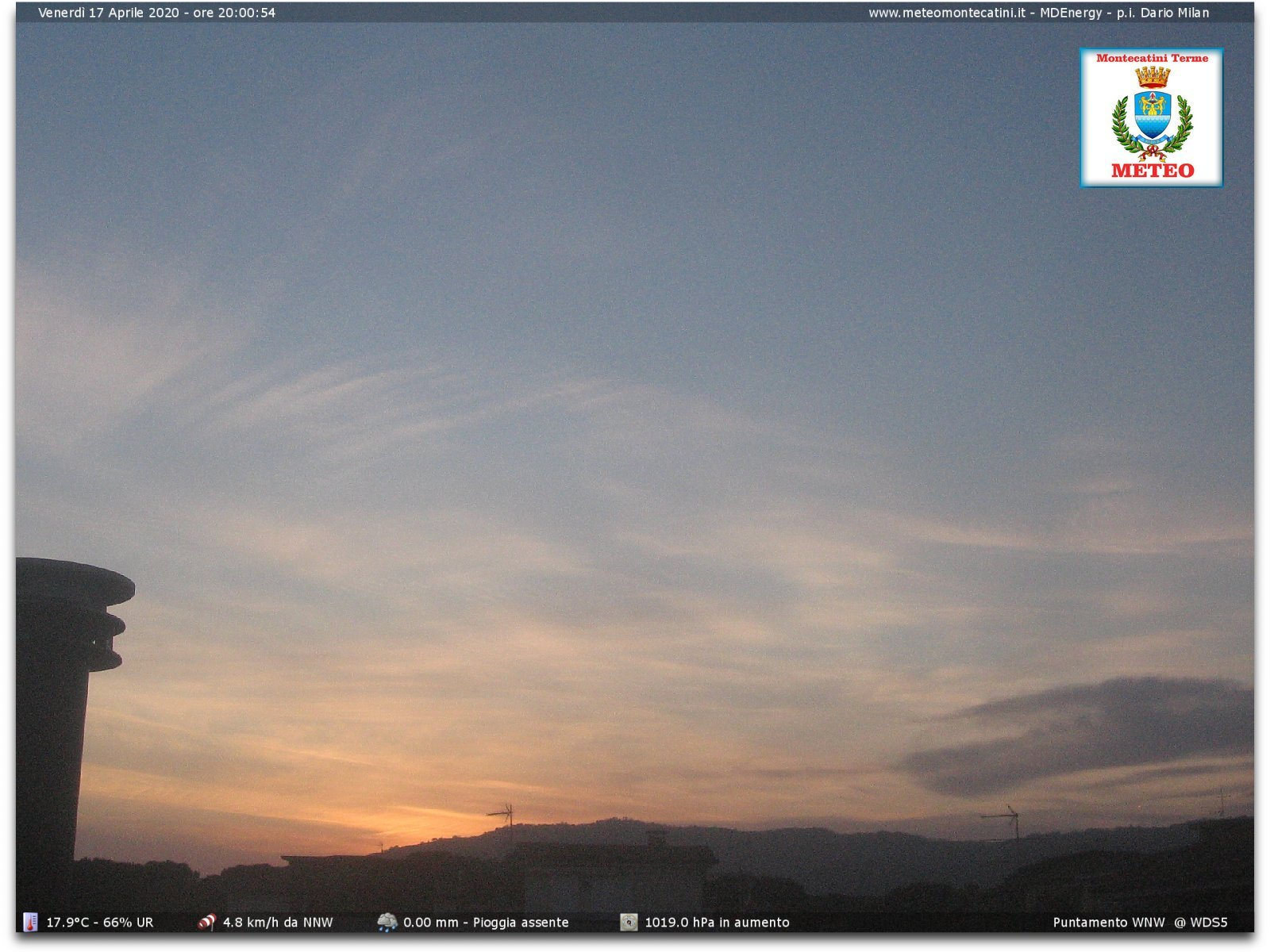Click the '@ WDS5' label
Viewport: 1270px width, 952px height.
point(1201,923)
